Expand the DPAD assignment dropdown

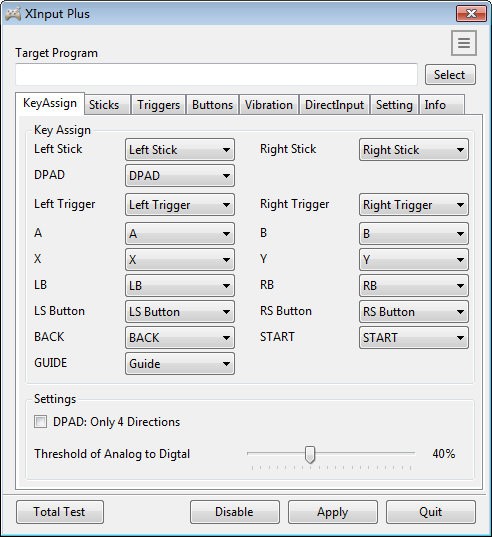(180, 176)
